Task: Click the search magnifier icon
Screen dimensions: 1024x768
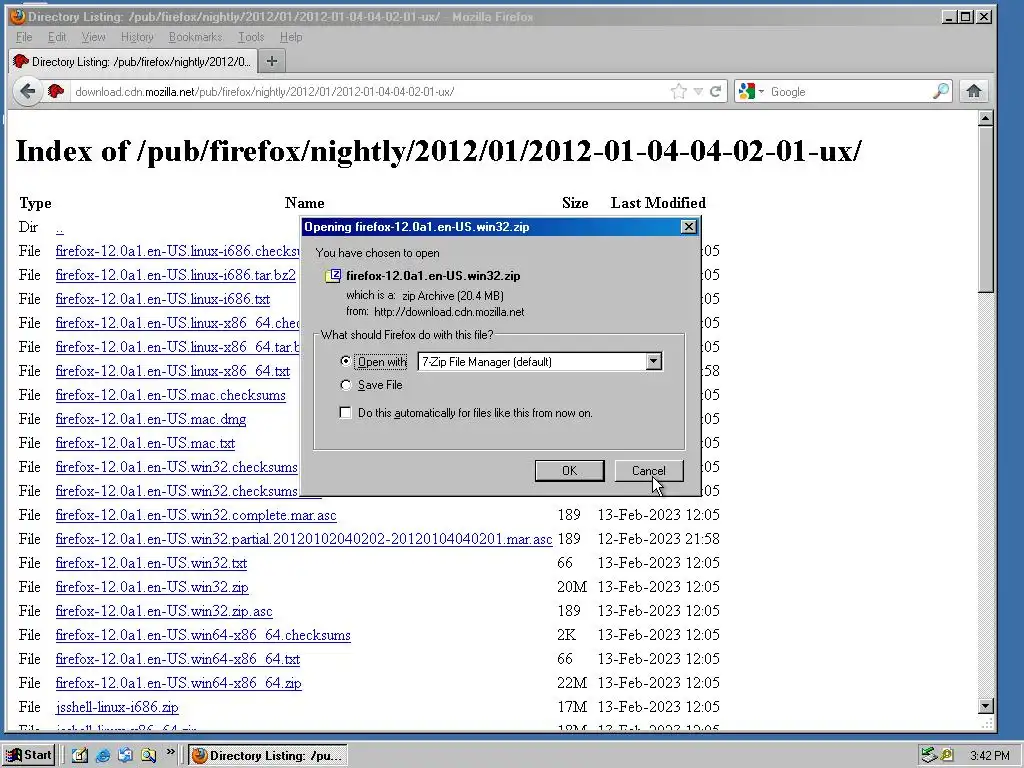Action: coord(940,91)
